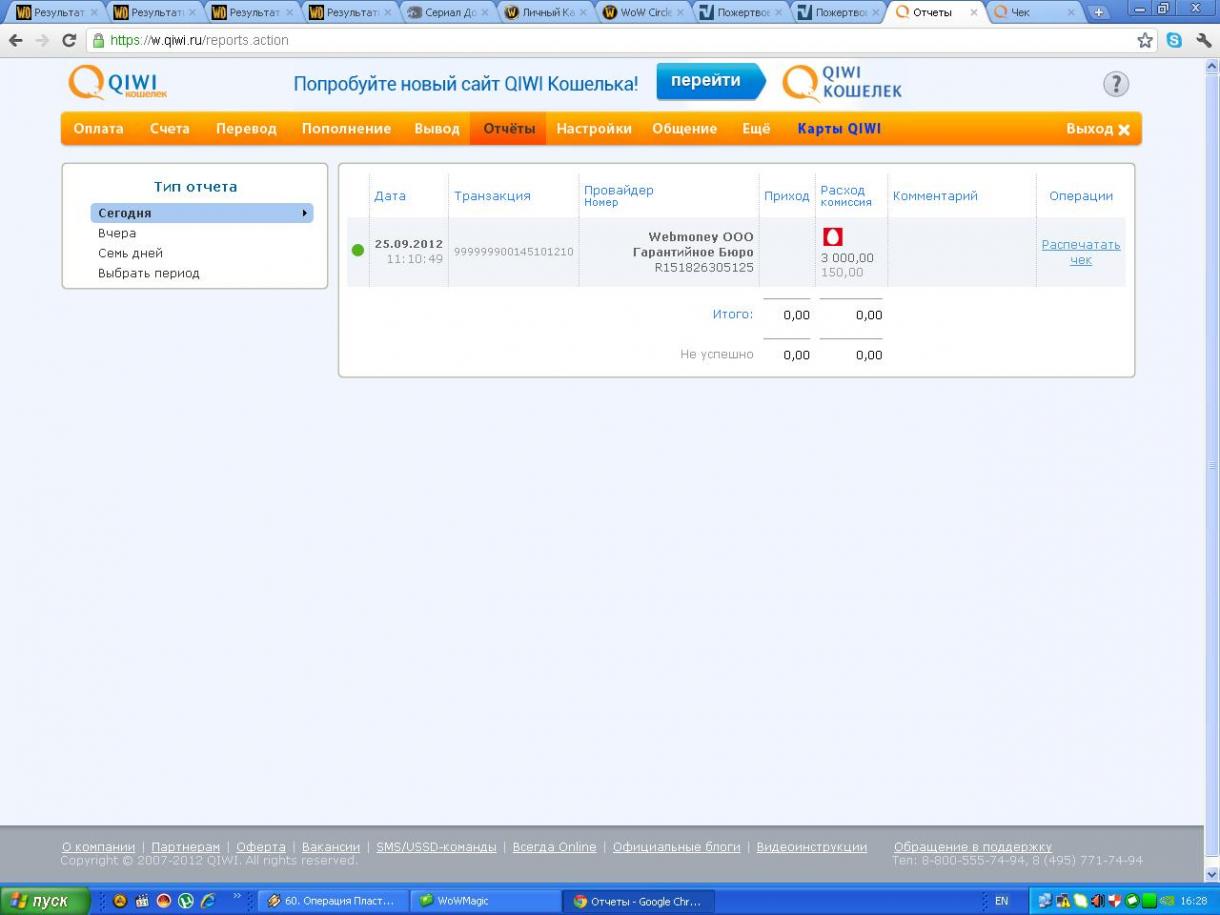Click the Распечатать чек link
Viewport: 1220px width, 915px height.
[x=1080, y=252]
